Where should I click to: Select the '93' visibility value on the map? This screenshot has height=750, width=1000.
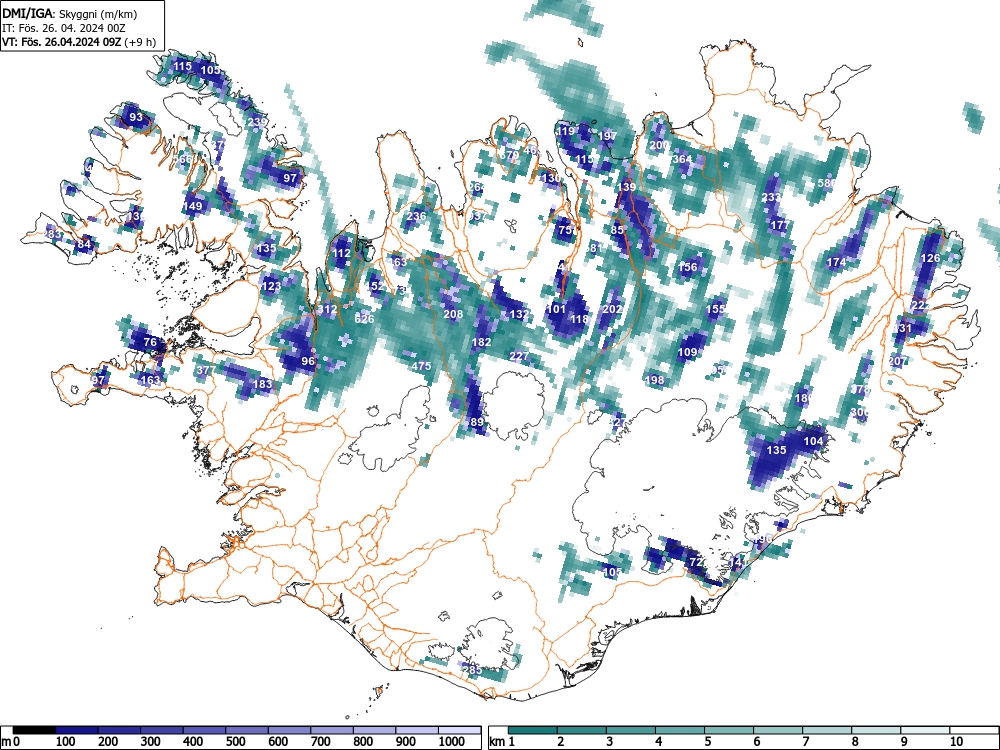(x=136, y=117)
